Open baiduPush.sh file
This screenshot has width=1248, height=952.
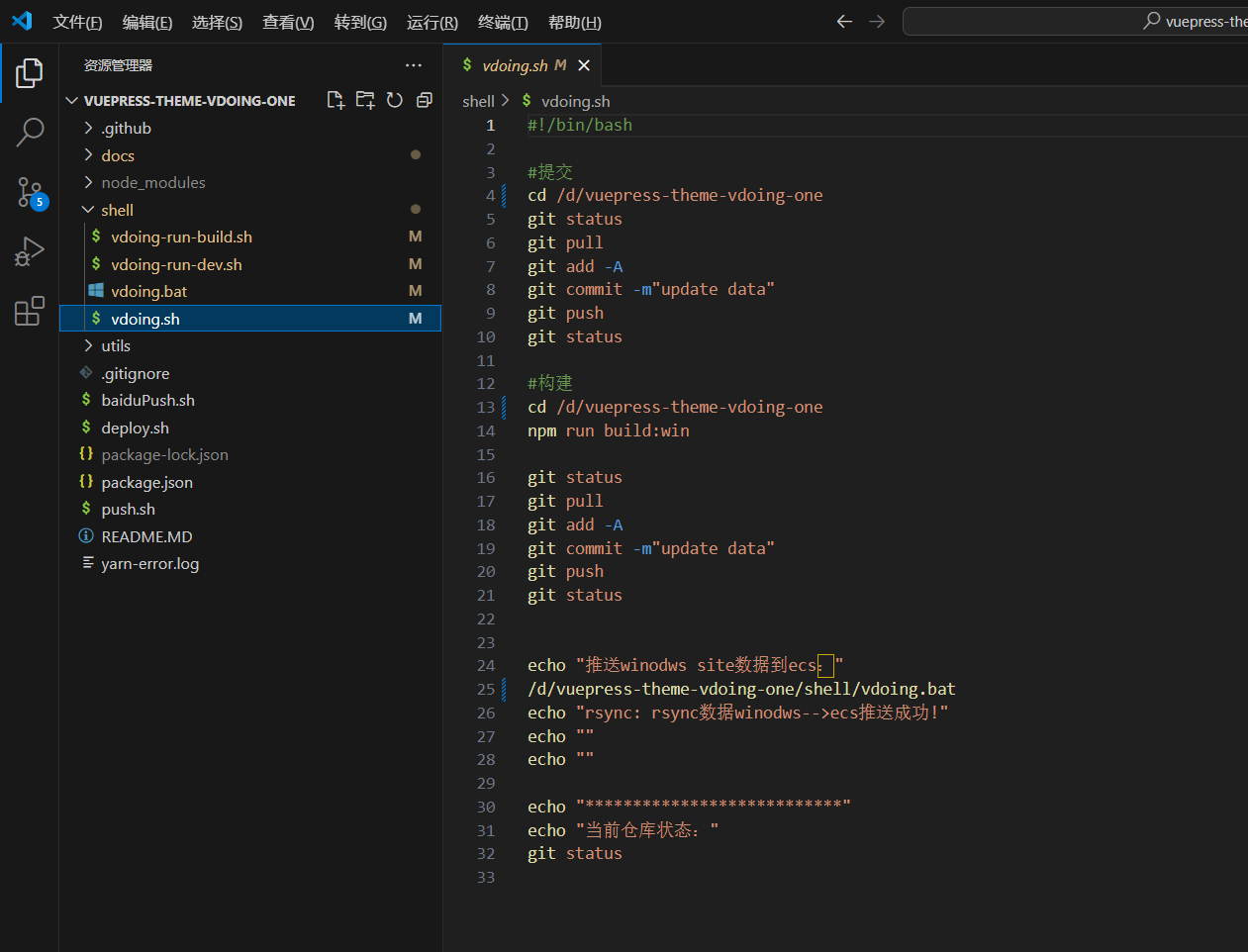click(250, 400)
